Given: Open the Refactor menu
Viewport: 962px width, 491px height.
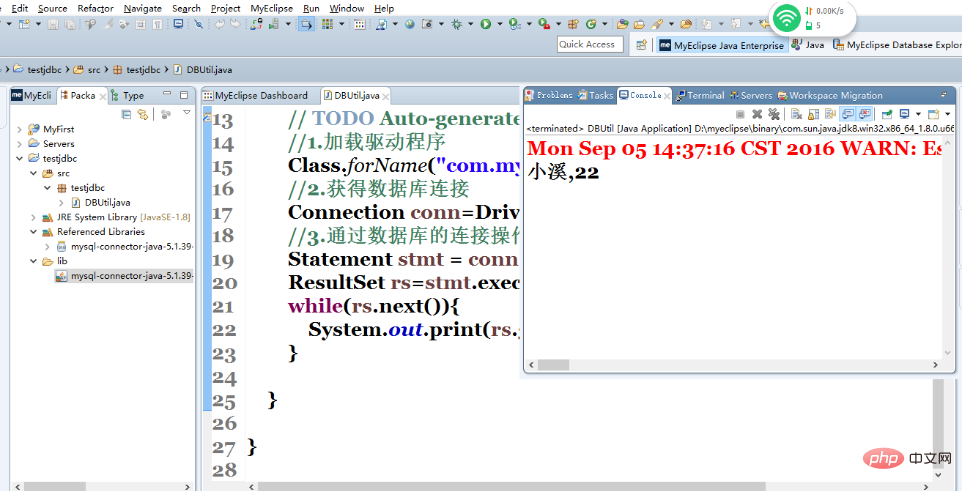Looking at the screenshot, I should tap(95, 9).
